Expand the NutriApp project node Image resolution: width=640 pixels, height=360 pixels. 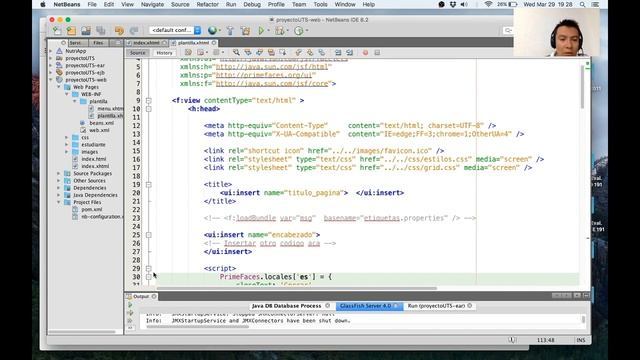51,51
